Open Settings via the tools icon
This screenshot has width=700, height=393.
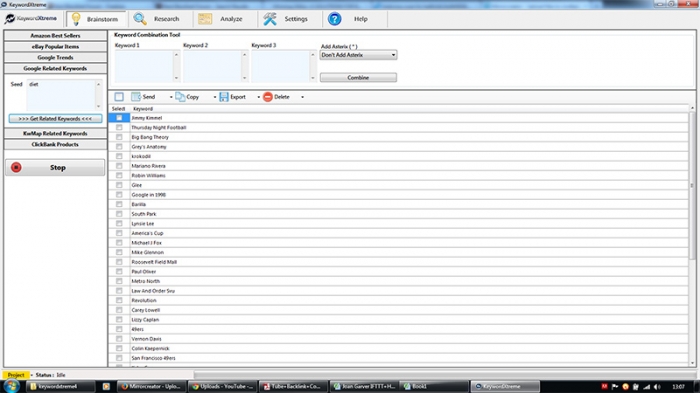(x=270, y=19)
